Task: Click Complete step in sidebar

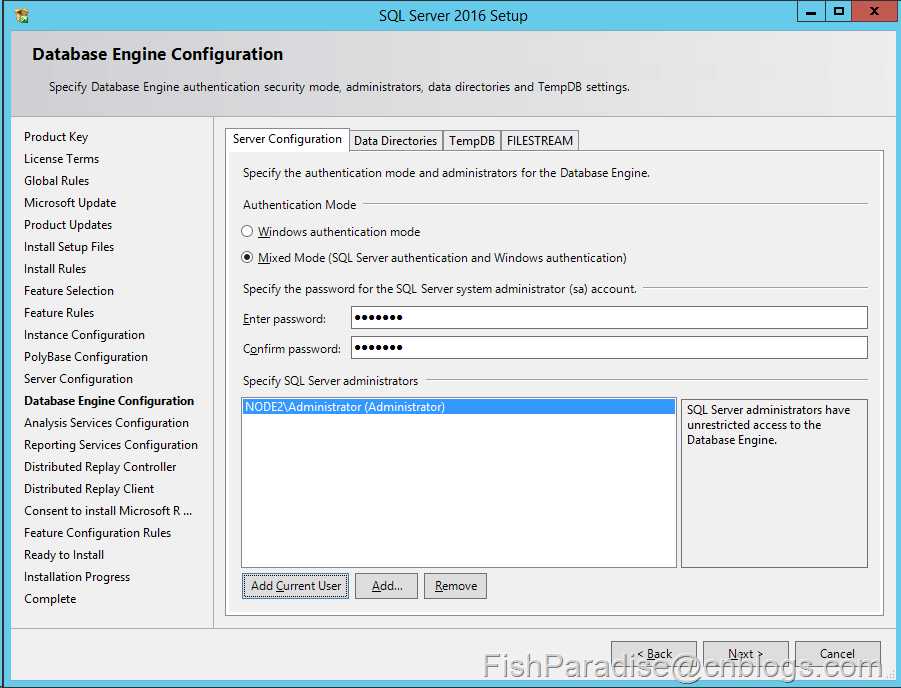Action: (x=50, y=599)
